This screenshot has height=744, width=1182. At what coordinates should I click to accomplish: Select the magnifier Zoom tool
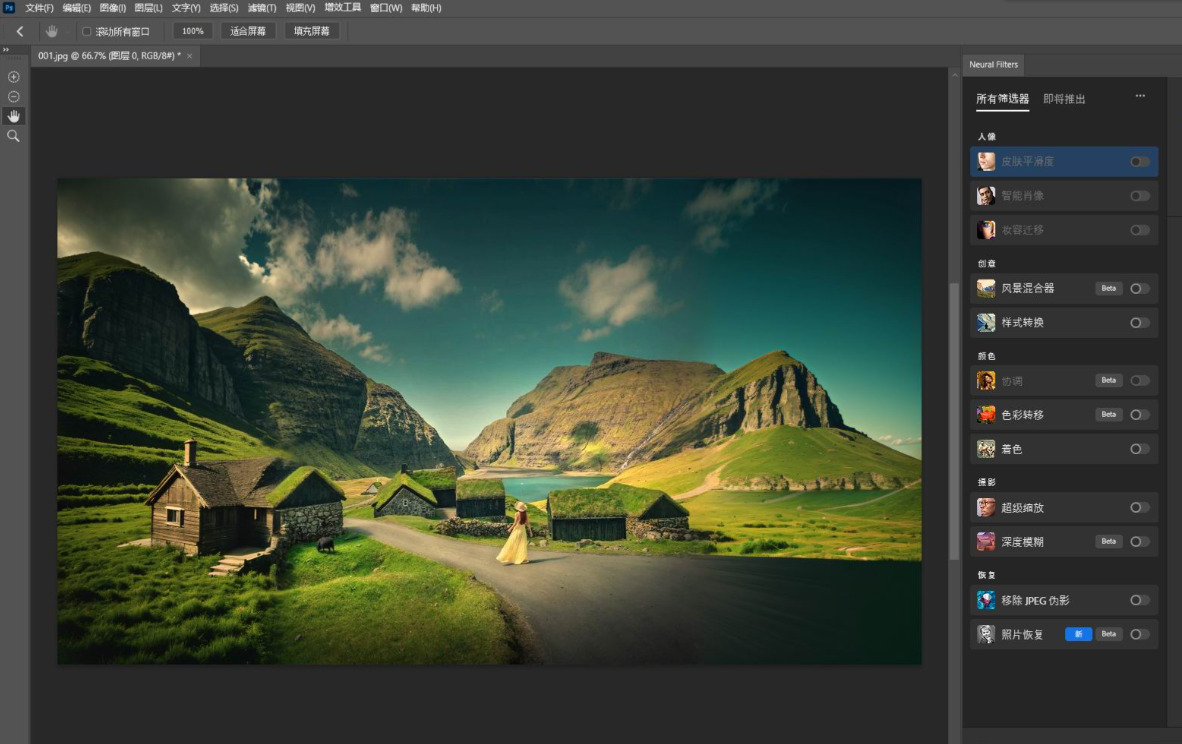14,136
